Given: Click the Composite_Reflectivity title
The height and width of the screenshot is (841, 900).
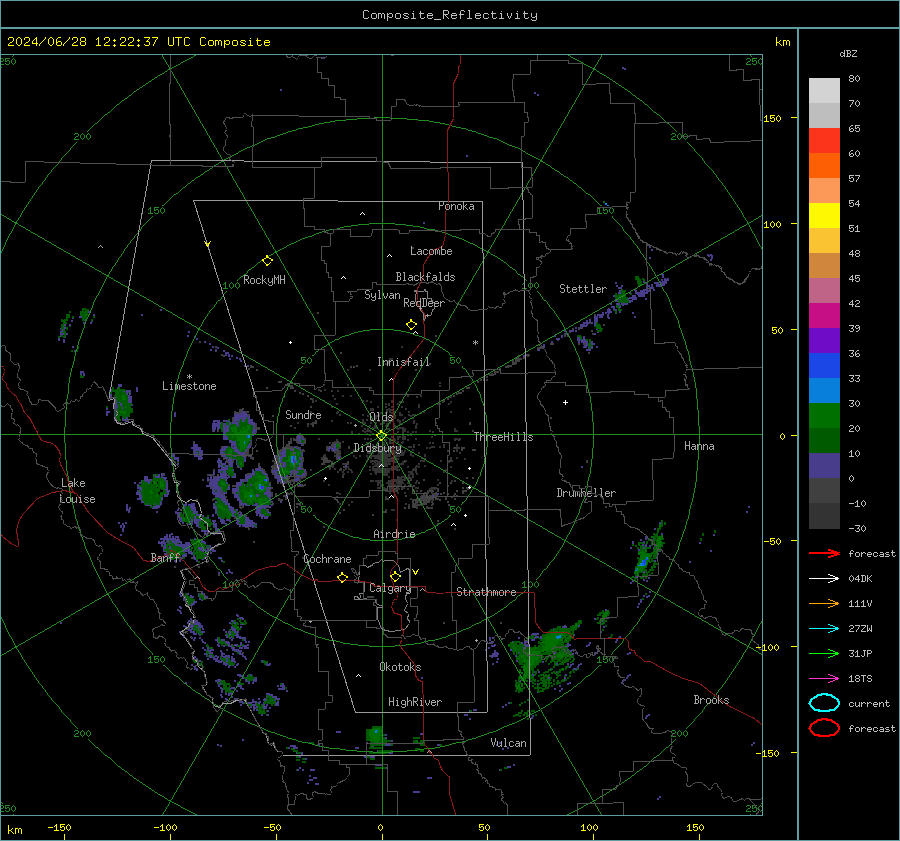Looking at the screenshot, I should pos(450,15).
